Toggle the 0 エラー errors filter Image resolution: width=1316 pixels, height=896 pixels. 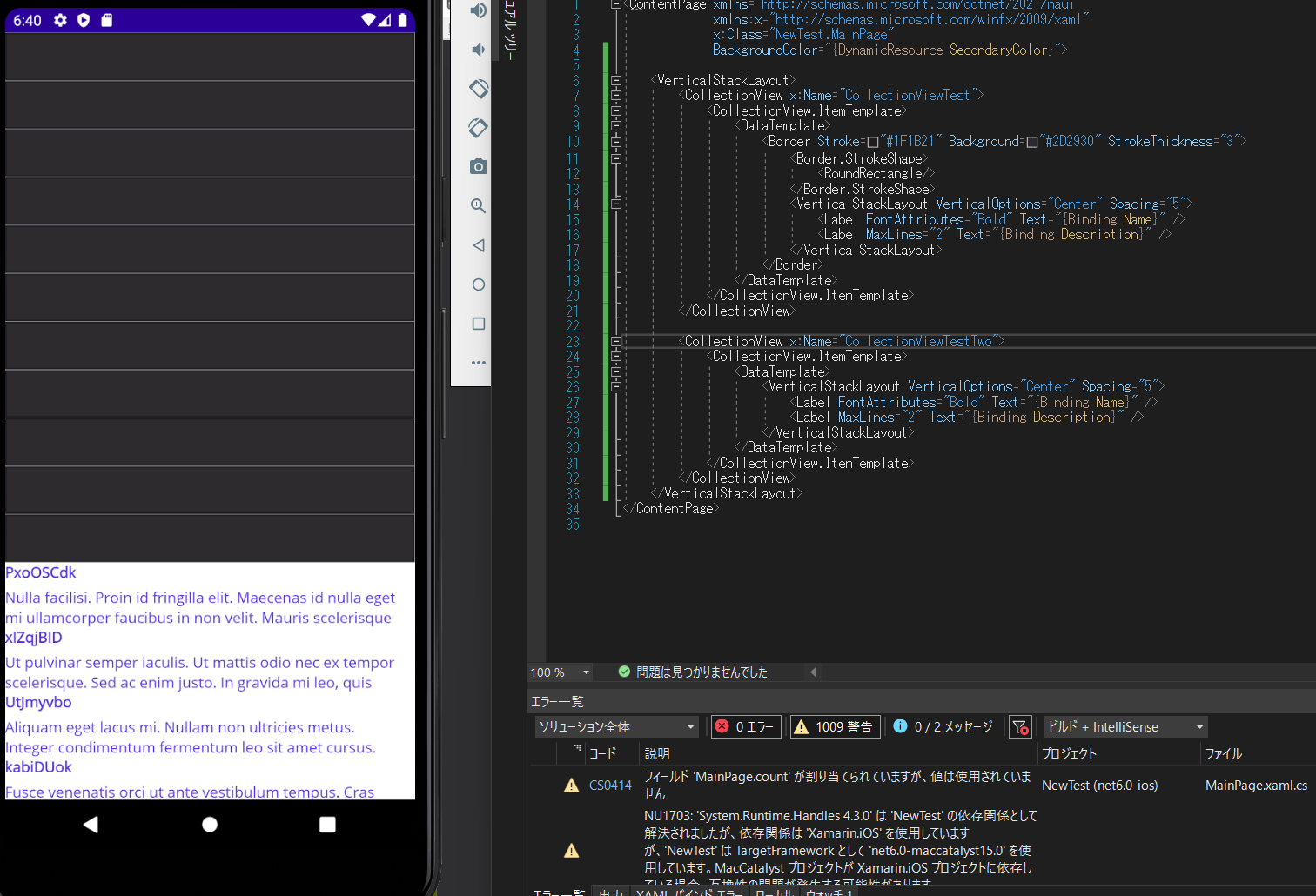pos(745,726)
